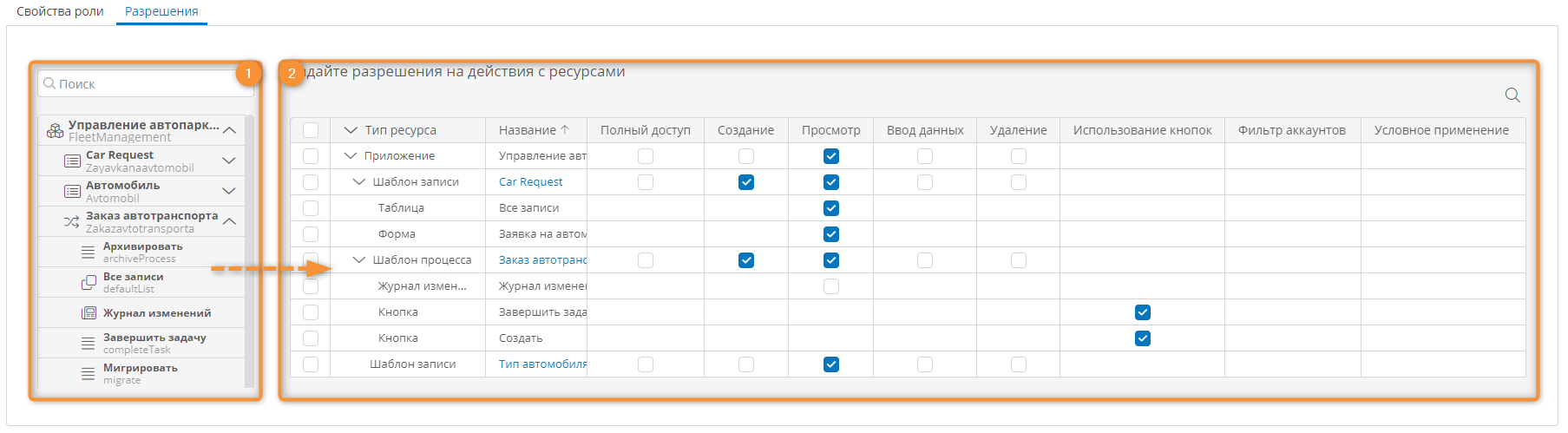Click the Заказ автотранспорта process shuffle icon
The image size is (1568, 433).
pyautogui.click(x=72, y=222)
